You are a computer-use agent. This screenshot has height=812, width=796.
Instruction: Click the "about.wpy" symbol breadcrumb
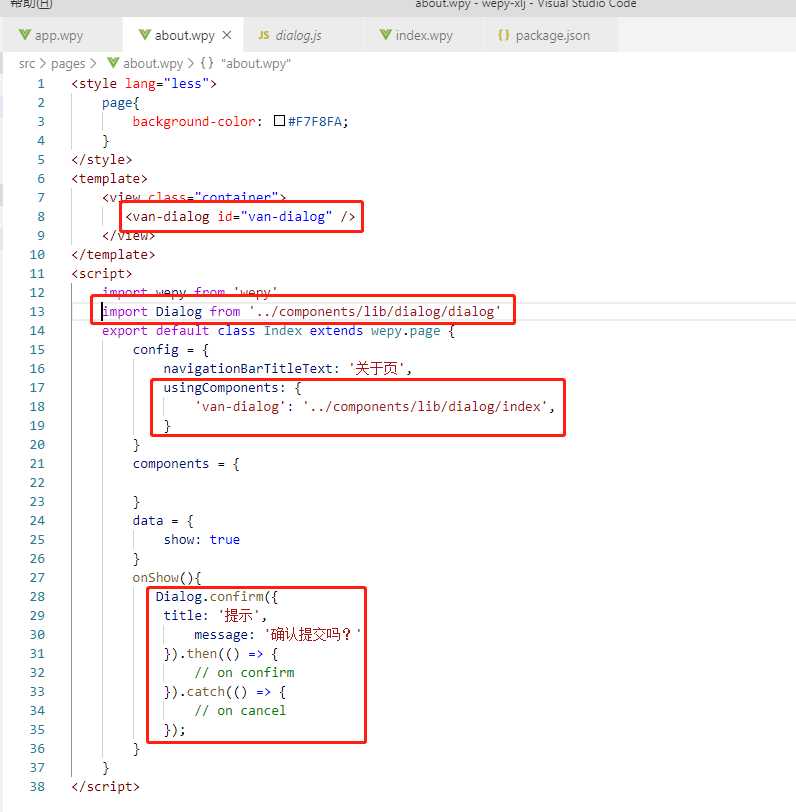click(256, 64)
